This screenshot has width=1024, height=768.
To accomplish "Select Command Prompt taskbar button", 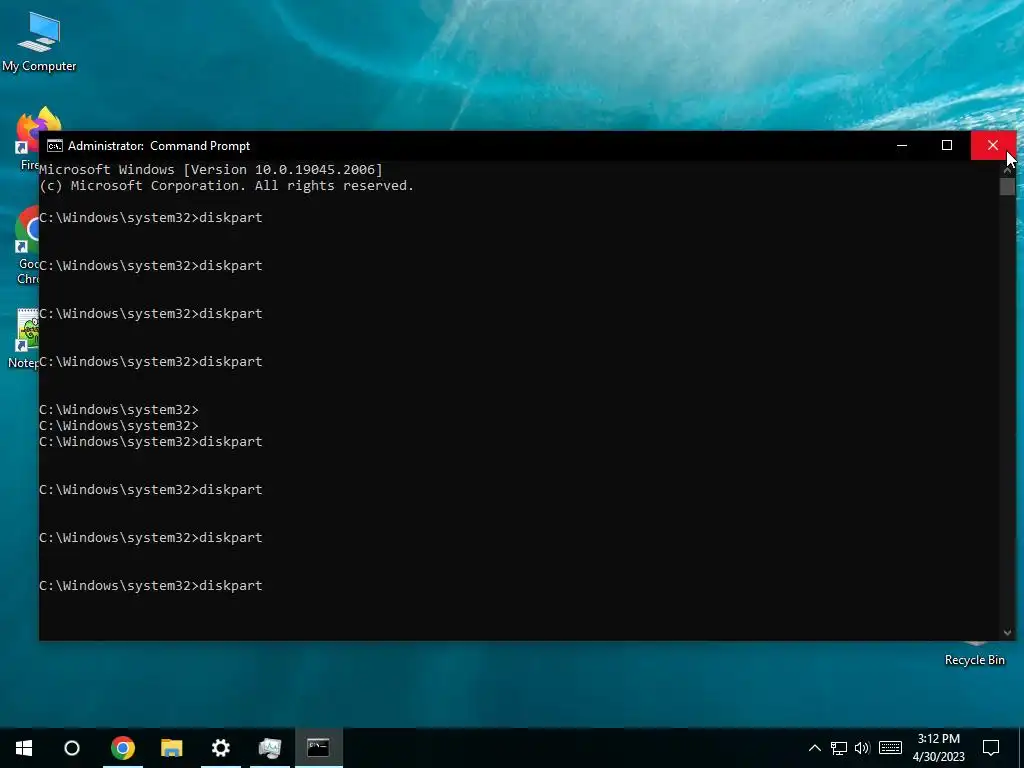I will (x=319, y=748).
